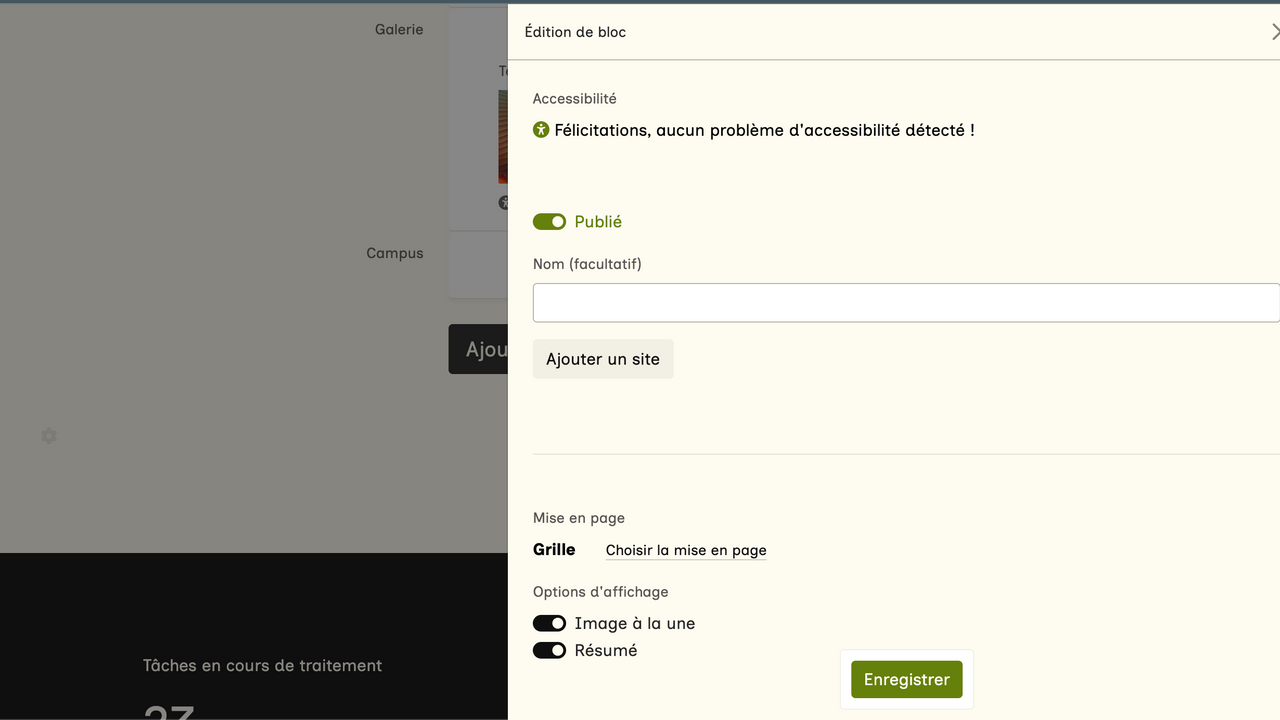
Task: Click the Nom (facultatif) field label
Action: tap(587, 265)
